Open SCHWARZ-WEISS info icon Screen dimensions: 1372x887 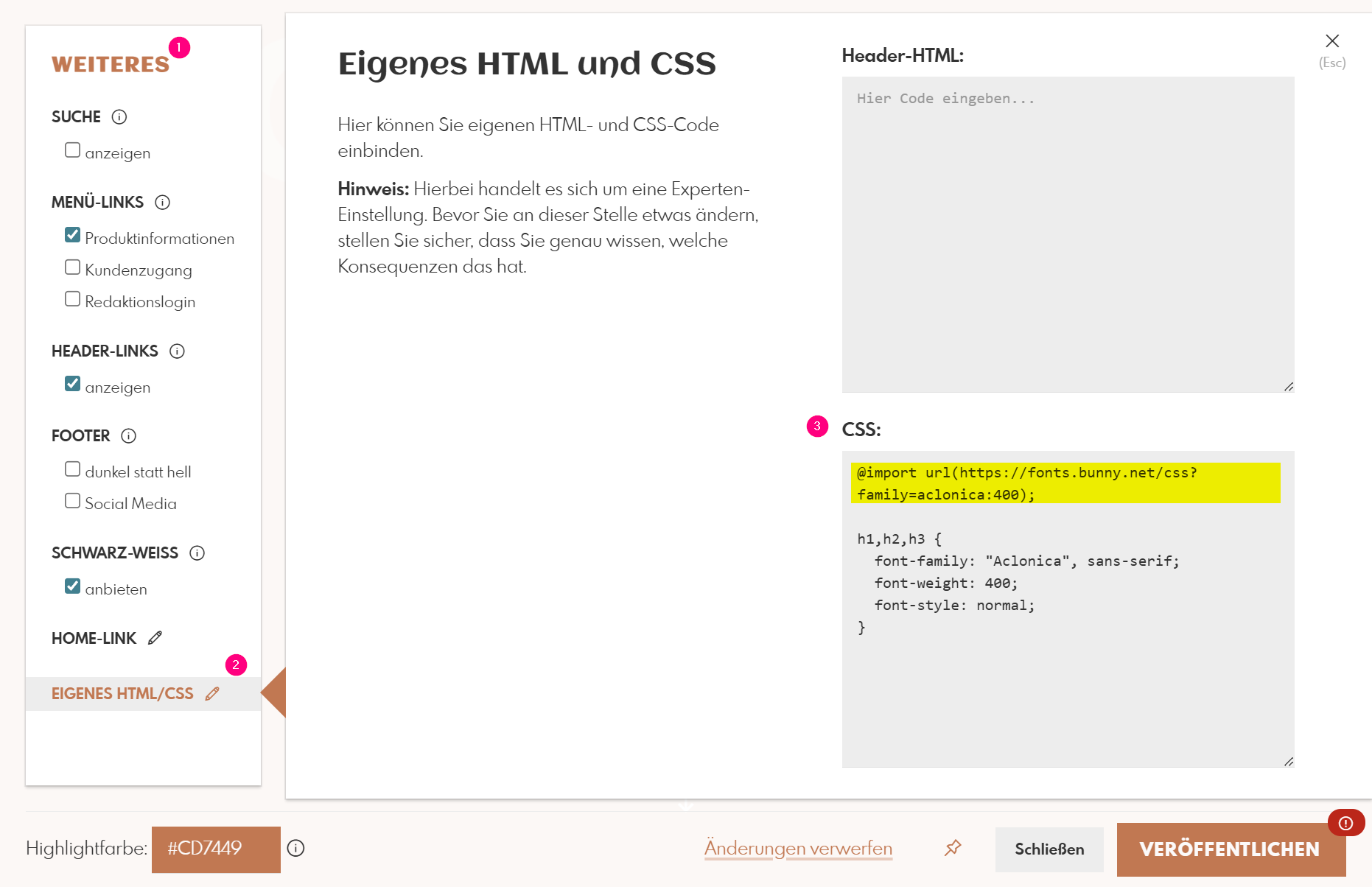click(x=197, y=553)
